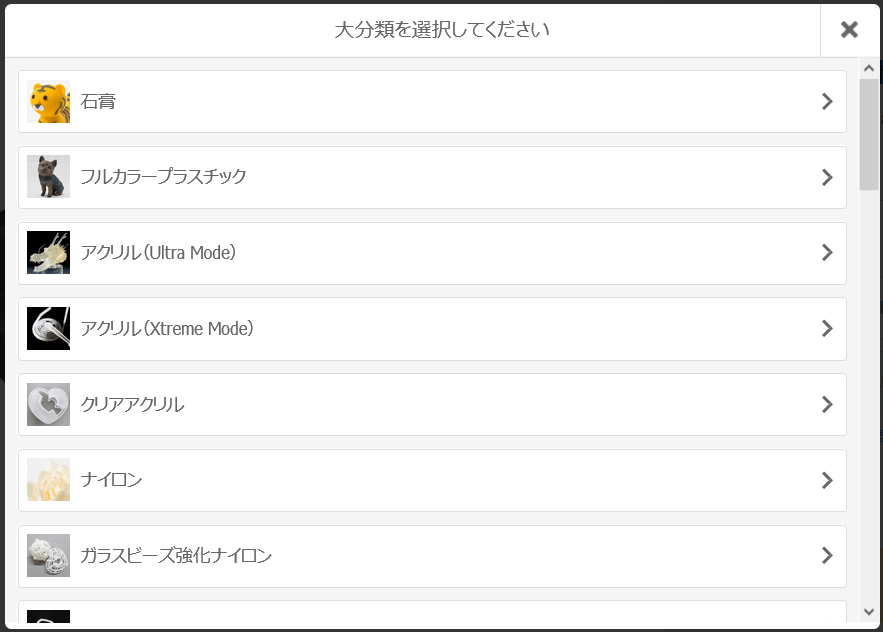
Task: Click the scrollbar up arrow
Action: pyautogui.click(x=869, y=69)
